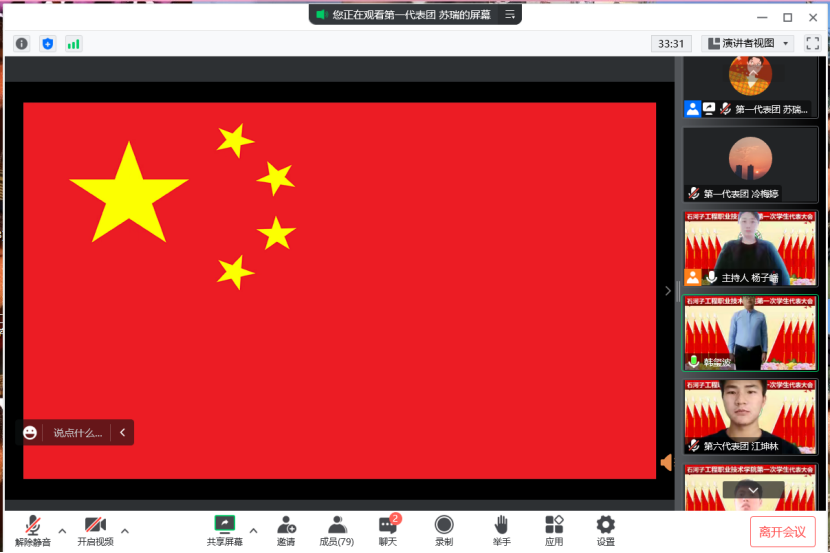
Task: Expand audio options arrow beside mute
Action: 62,530
